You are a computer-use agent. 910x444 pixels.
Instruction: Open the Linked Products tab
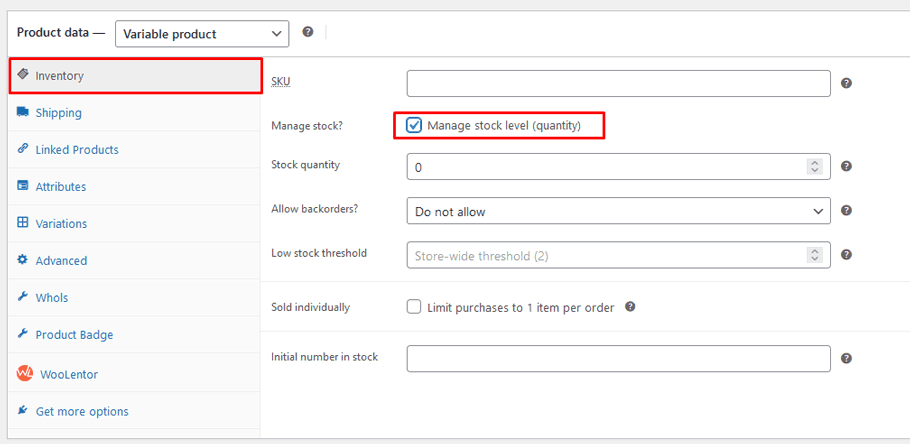point(135,150)
